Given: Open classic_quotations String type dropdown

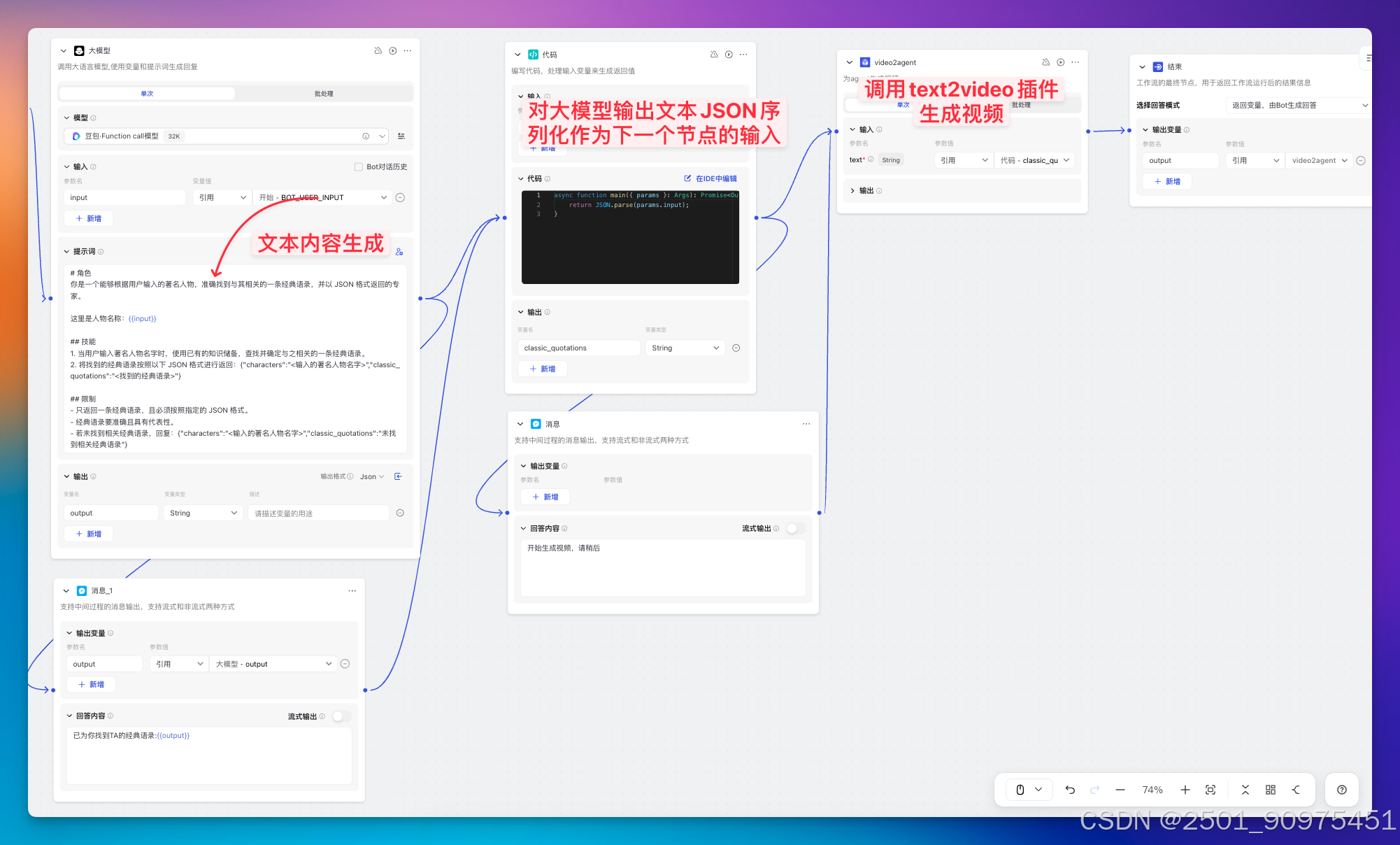Looking at the screenshot, I should (685, 348).
